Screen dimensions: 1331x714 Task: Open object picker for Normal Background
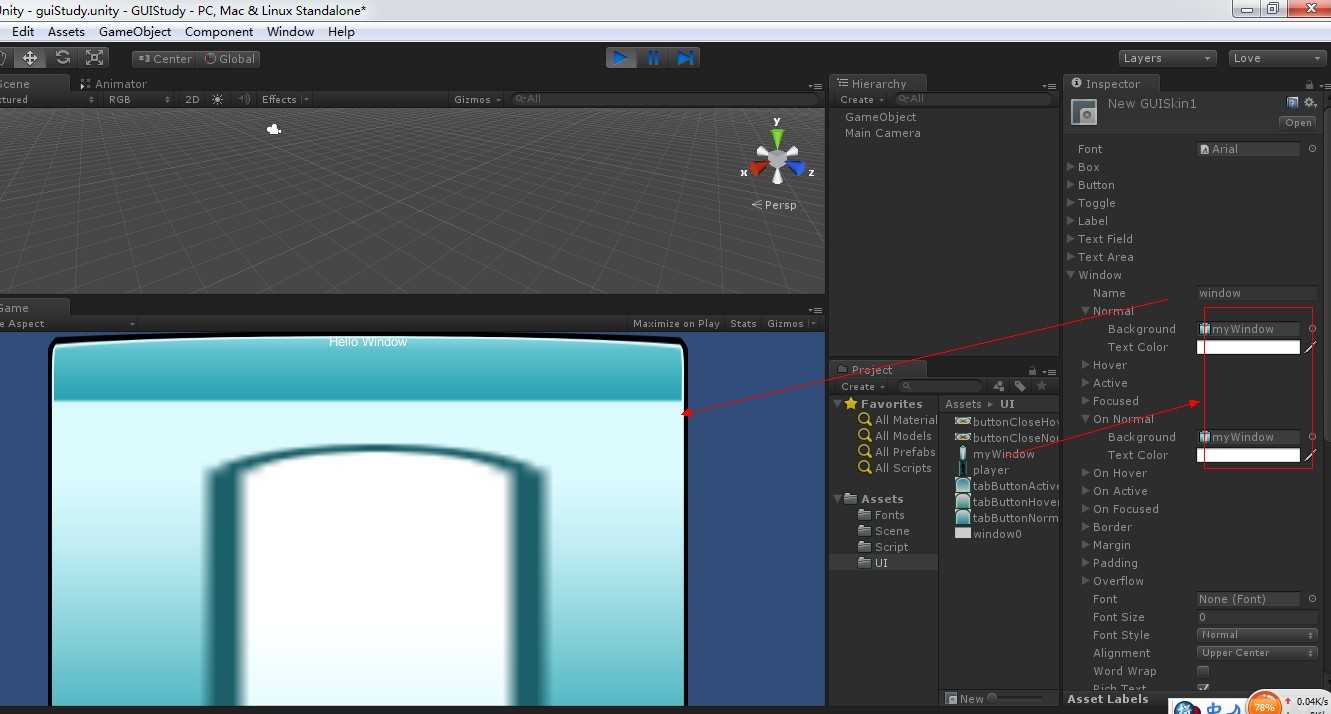point(1312,329)
